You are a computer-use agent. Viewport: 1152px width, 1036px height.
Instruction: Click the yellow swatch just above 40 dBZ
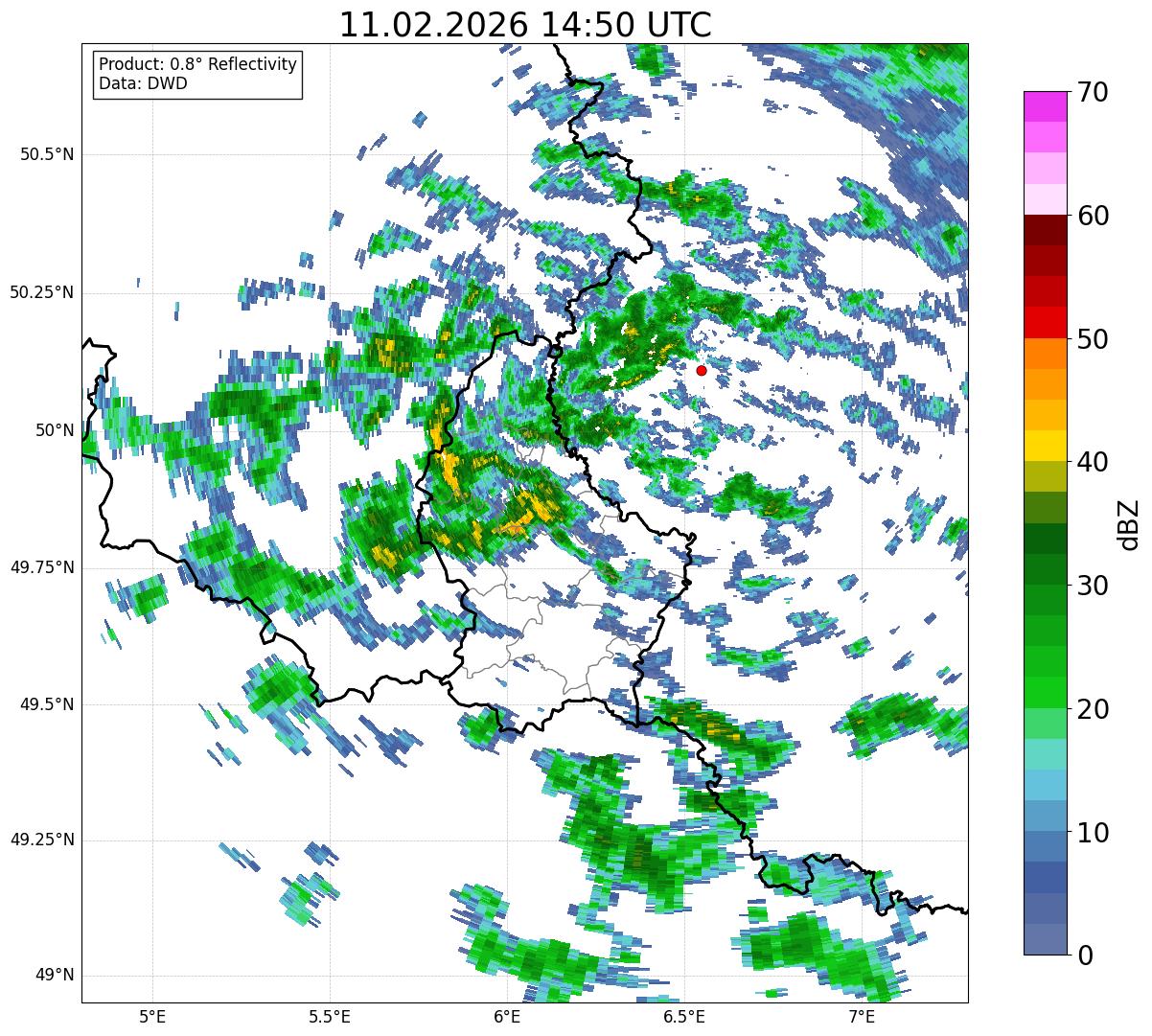pos(1045,446)
